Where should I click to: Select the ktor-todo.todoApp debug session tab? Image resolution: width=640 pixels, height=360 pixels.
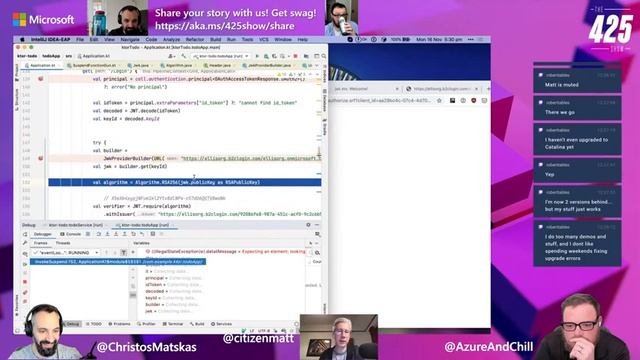point(145,225)
